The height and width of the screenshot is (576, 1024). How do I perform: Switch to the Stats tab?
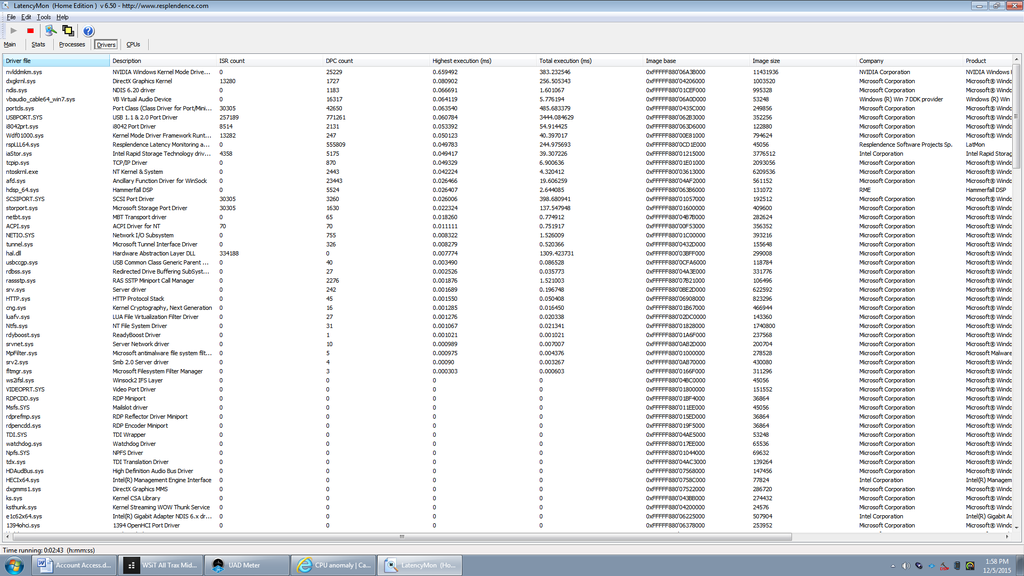(x=38, y=45)
